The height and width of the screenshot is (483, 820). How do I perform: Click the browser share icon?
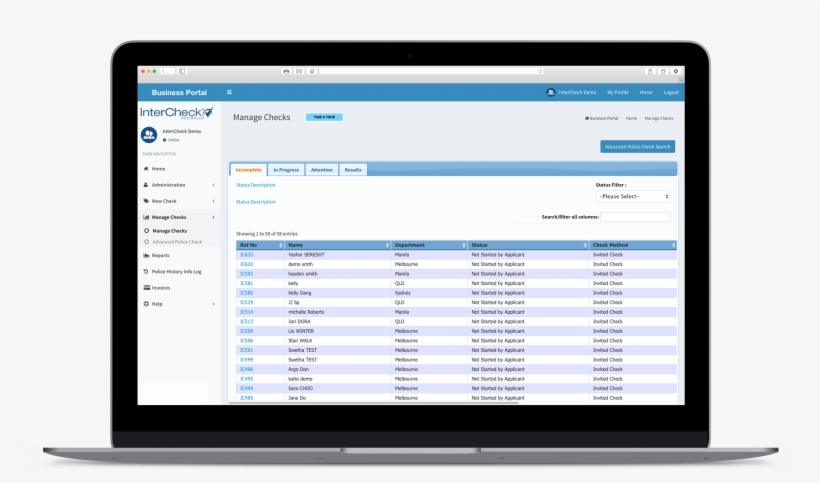pyautogui.click(x=651, y=71)
